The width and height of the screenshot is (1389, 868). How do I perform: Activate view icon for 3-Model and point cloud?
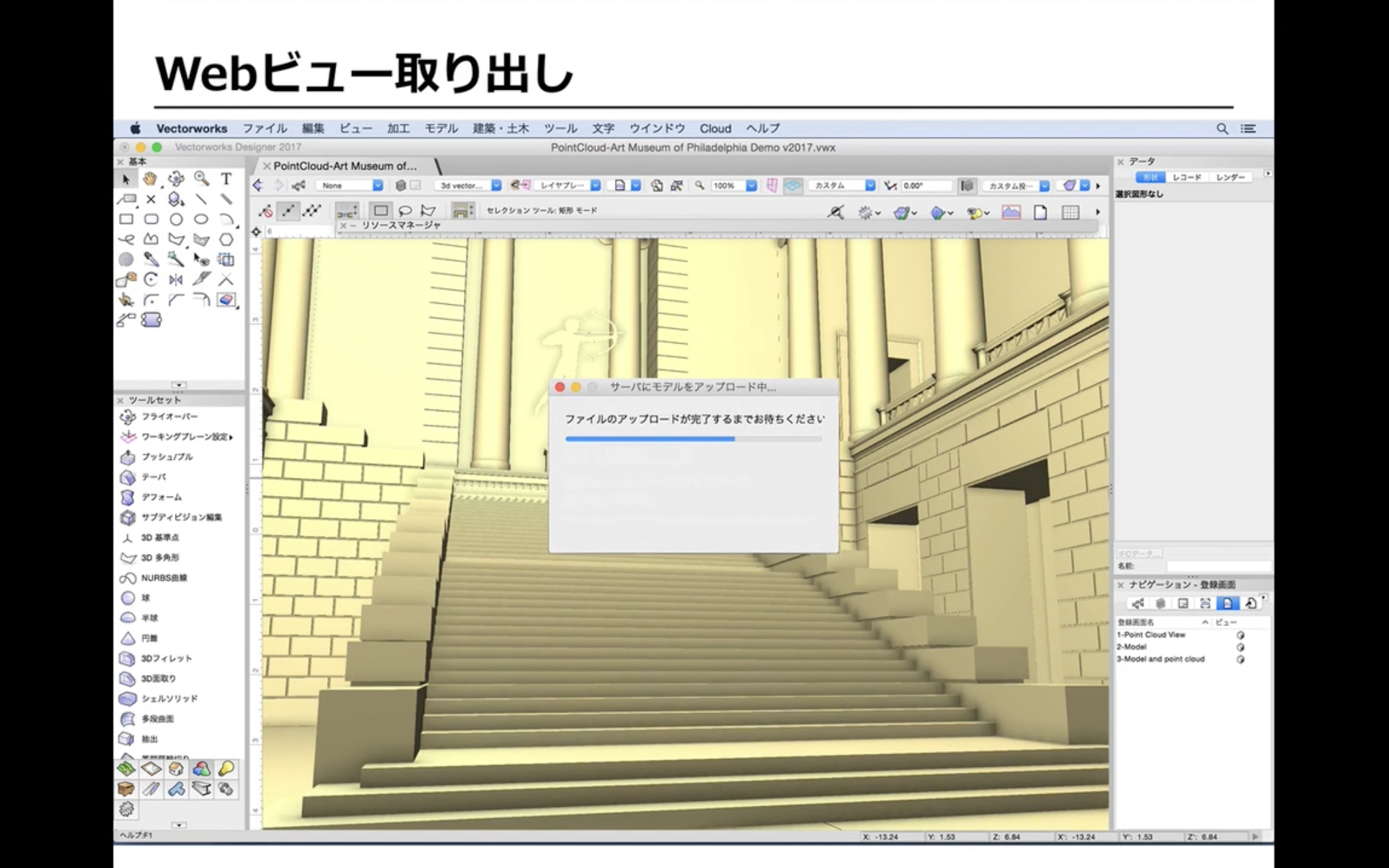point(1240,659)
